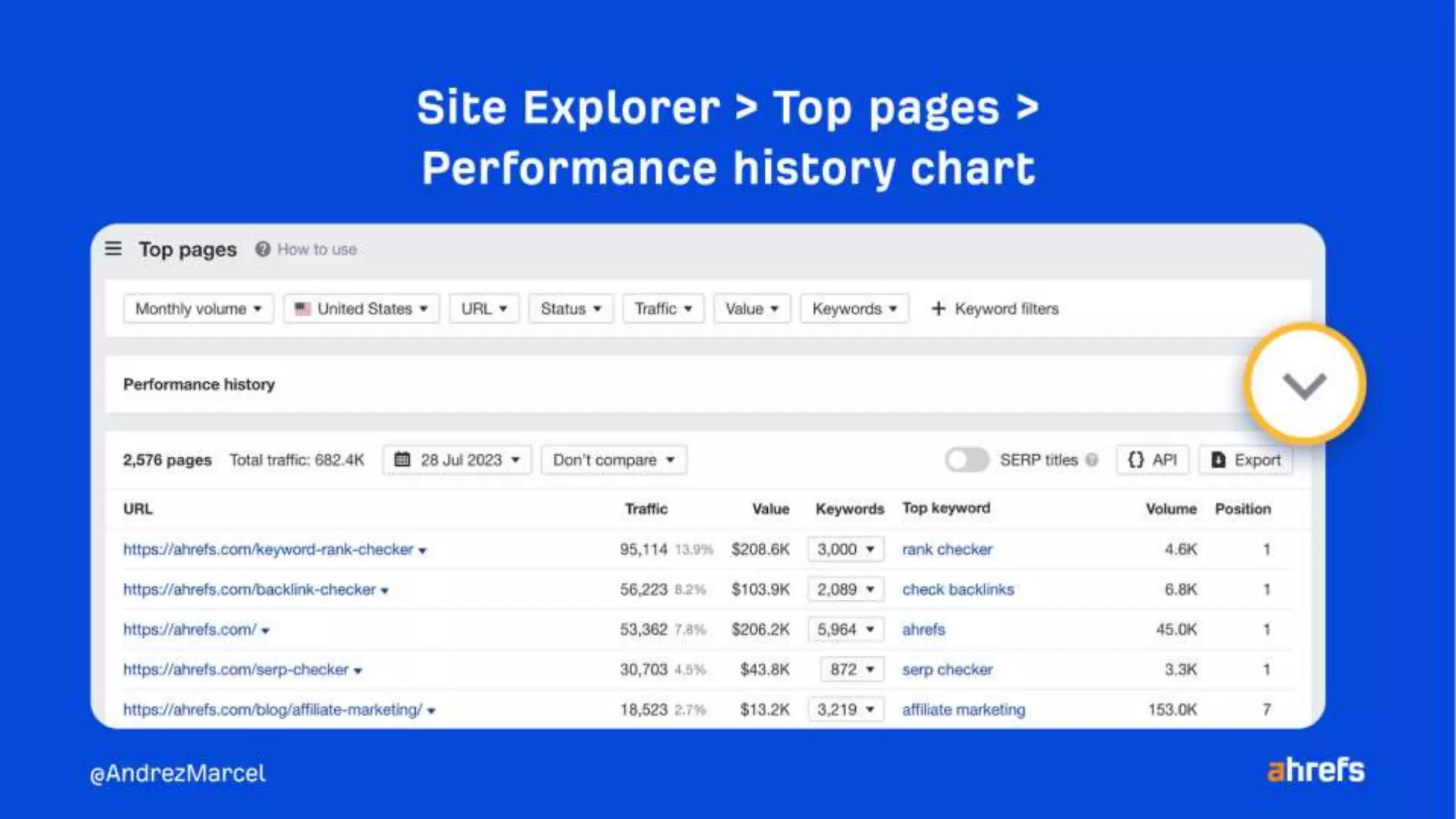Viewport: 1456px width, 819px height.
Task: Open the Traffic filter dropdown
Action: click(x=663, y=309)
